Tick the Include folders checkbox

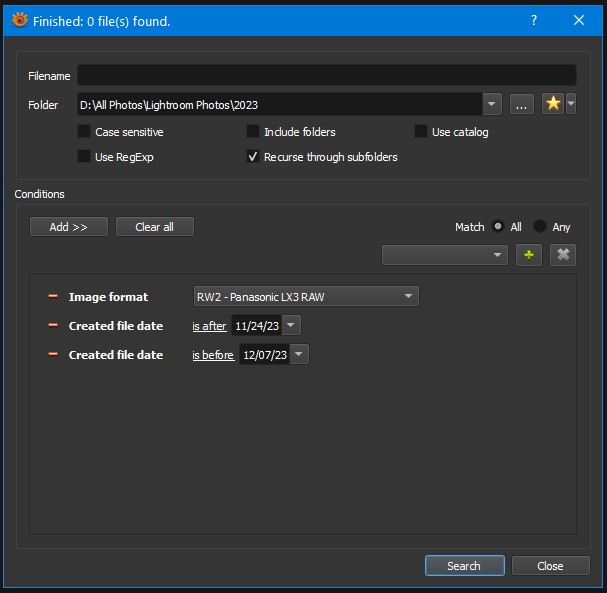(253, 131)
